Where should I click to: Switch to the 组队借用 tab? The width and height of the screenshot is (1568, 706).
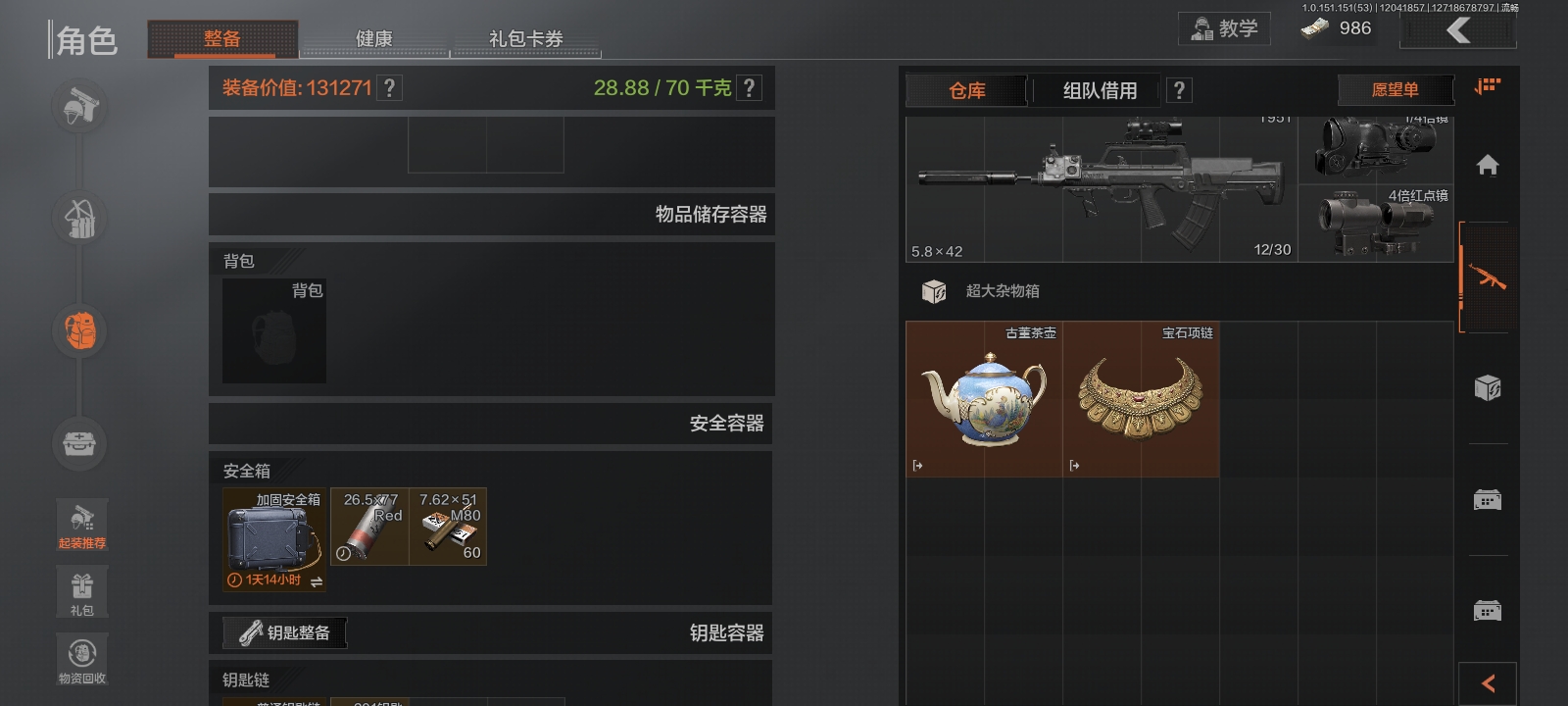coord(1100,90)
